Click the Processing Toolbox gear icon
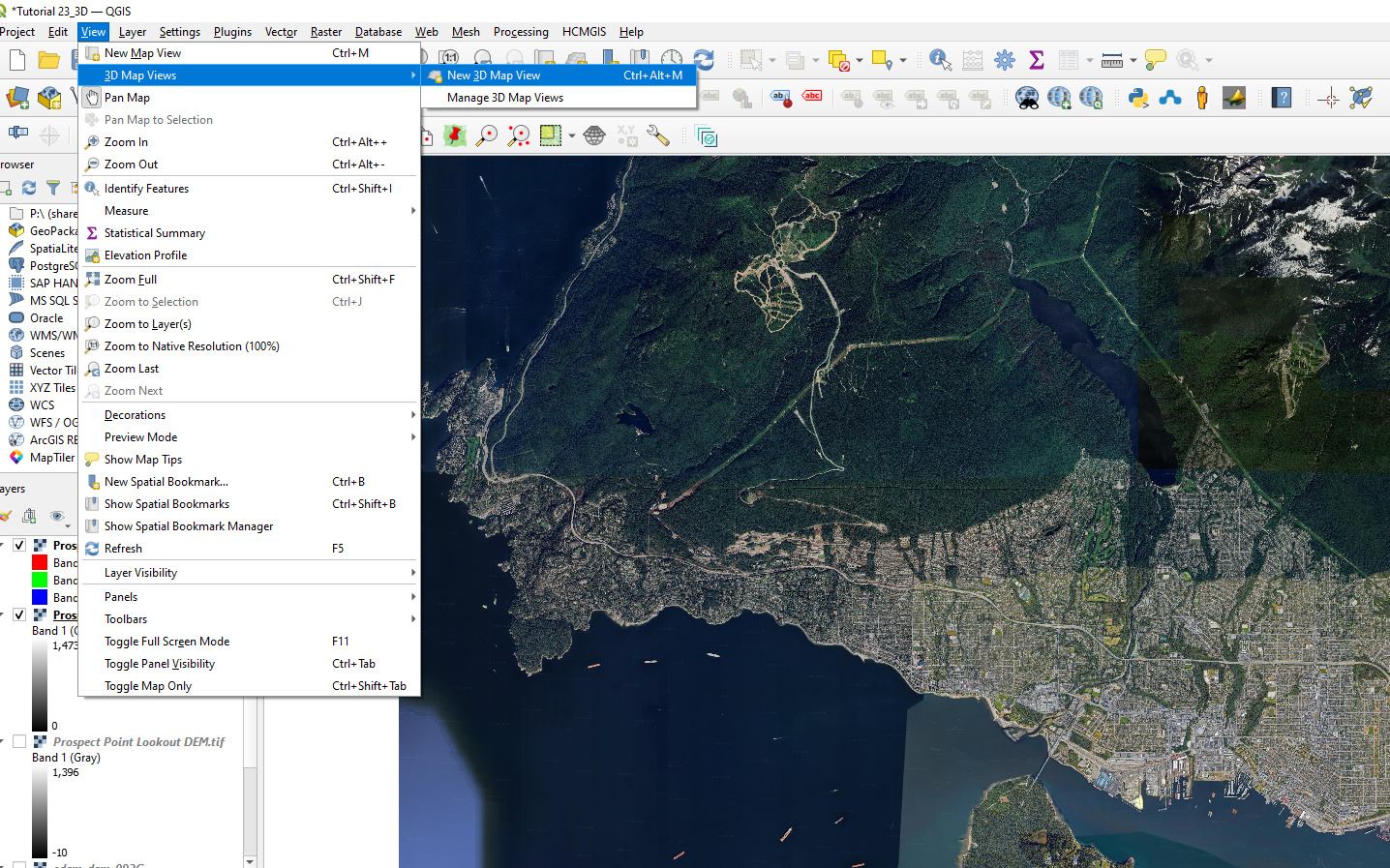The height and width of the screenshot is (868, 1390). coord(1005,60)
